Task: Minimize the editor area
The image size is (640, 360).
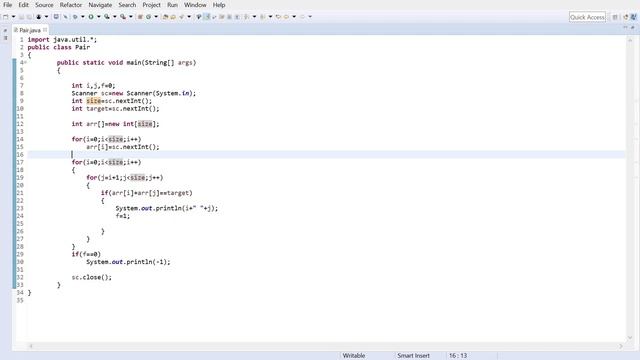Action: [625, 27]
